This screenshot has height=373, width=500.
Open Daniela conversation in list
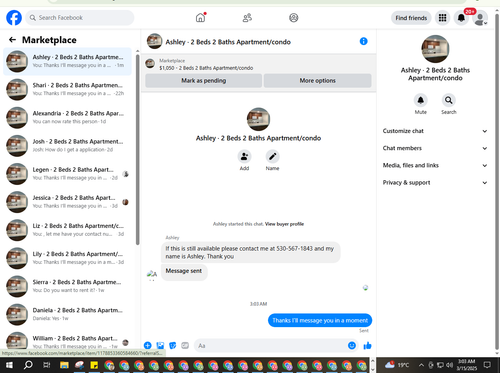point(67,314)
